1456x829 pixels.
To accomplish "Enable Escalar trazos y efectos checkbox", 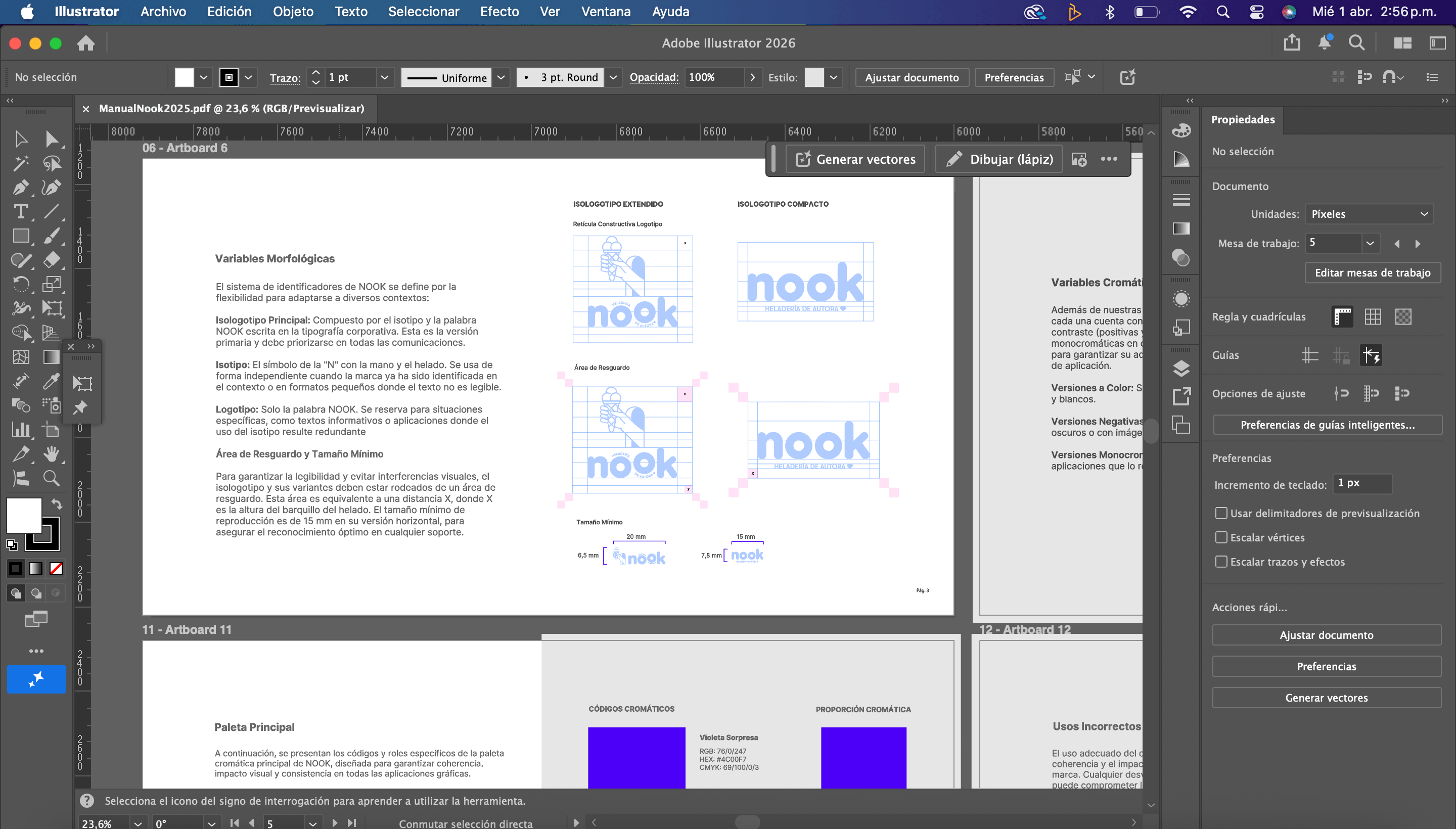I will click(x=1221, y=562).
